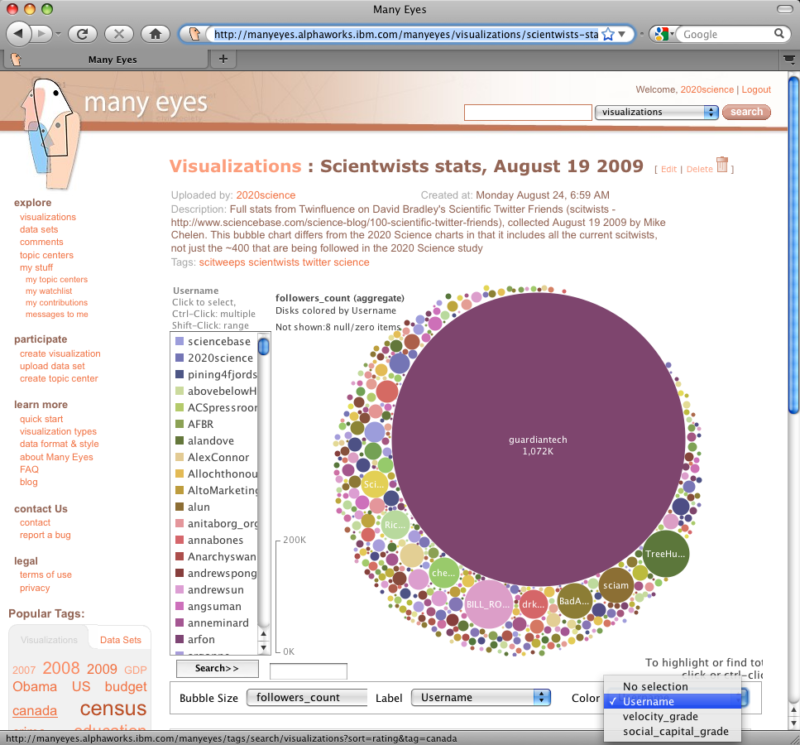This screenshot has width=800, height=745.
Task: Open the Label Username dropdown
Action: tap(481, 698)
